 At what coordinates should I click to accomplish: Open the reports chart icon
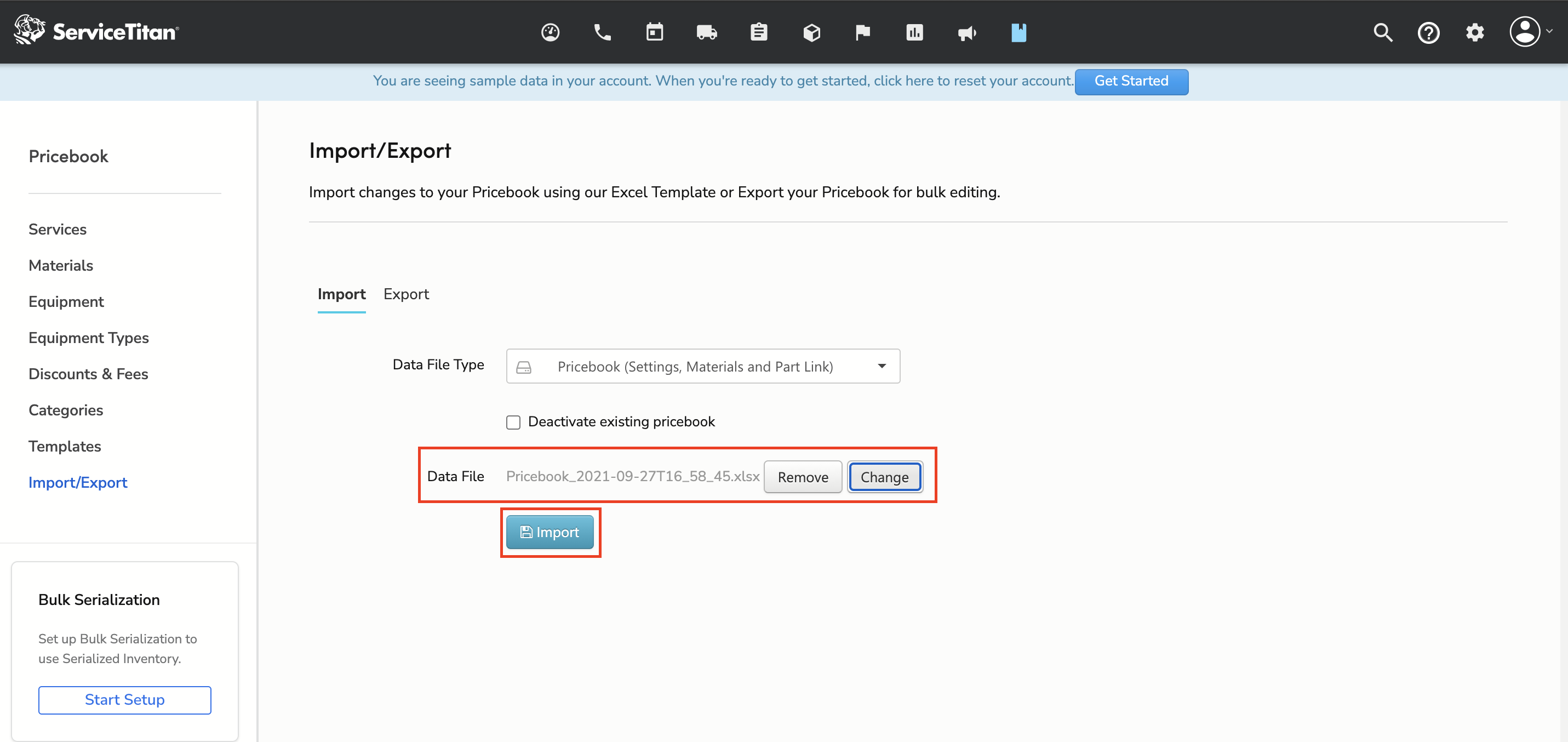click(914, 32)
